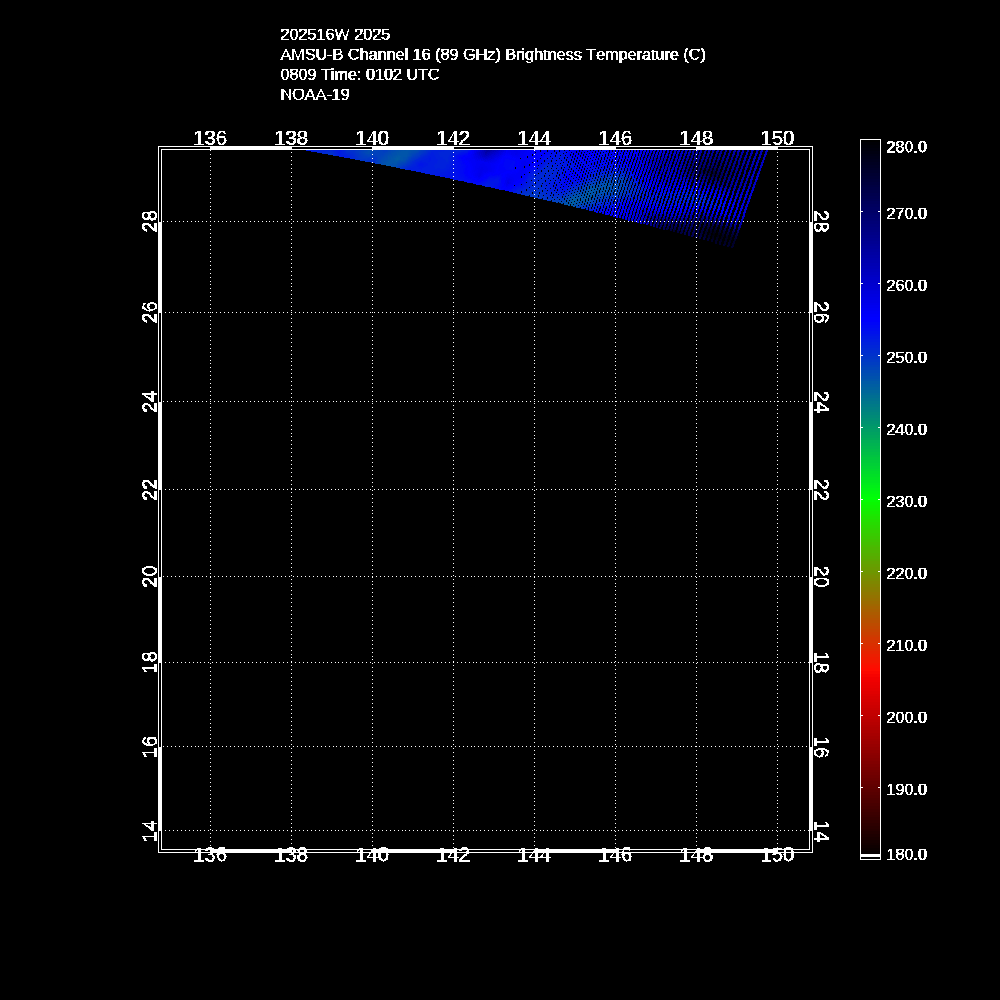This screenshot has width=1000, height=1000.
Task: Click longitude label 136 on top axis
Action: tap(210, 138)
